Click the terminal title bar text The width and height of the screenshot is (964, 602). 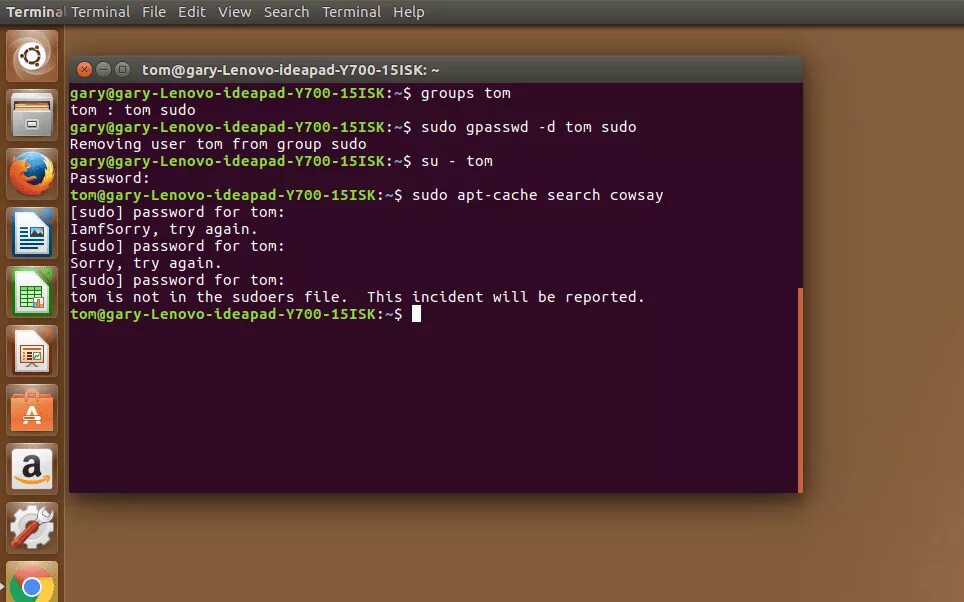click(291, 70)
